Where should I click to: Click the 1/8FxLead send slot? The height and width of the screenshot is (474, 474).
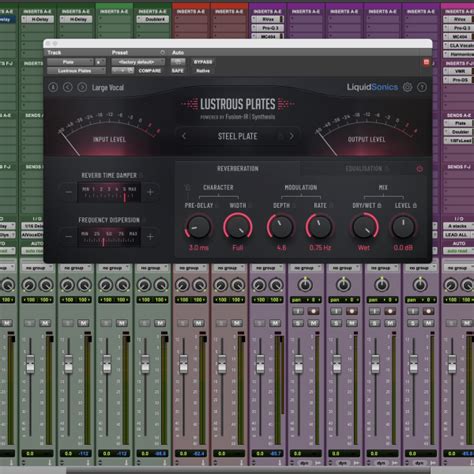458,141
